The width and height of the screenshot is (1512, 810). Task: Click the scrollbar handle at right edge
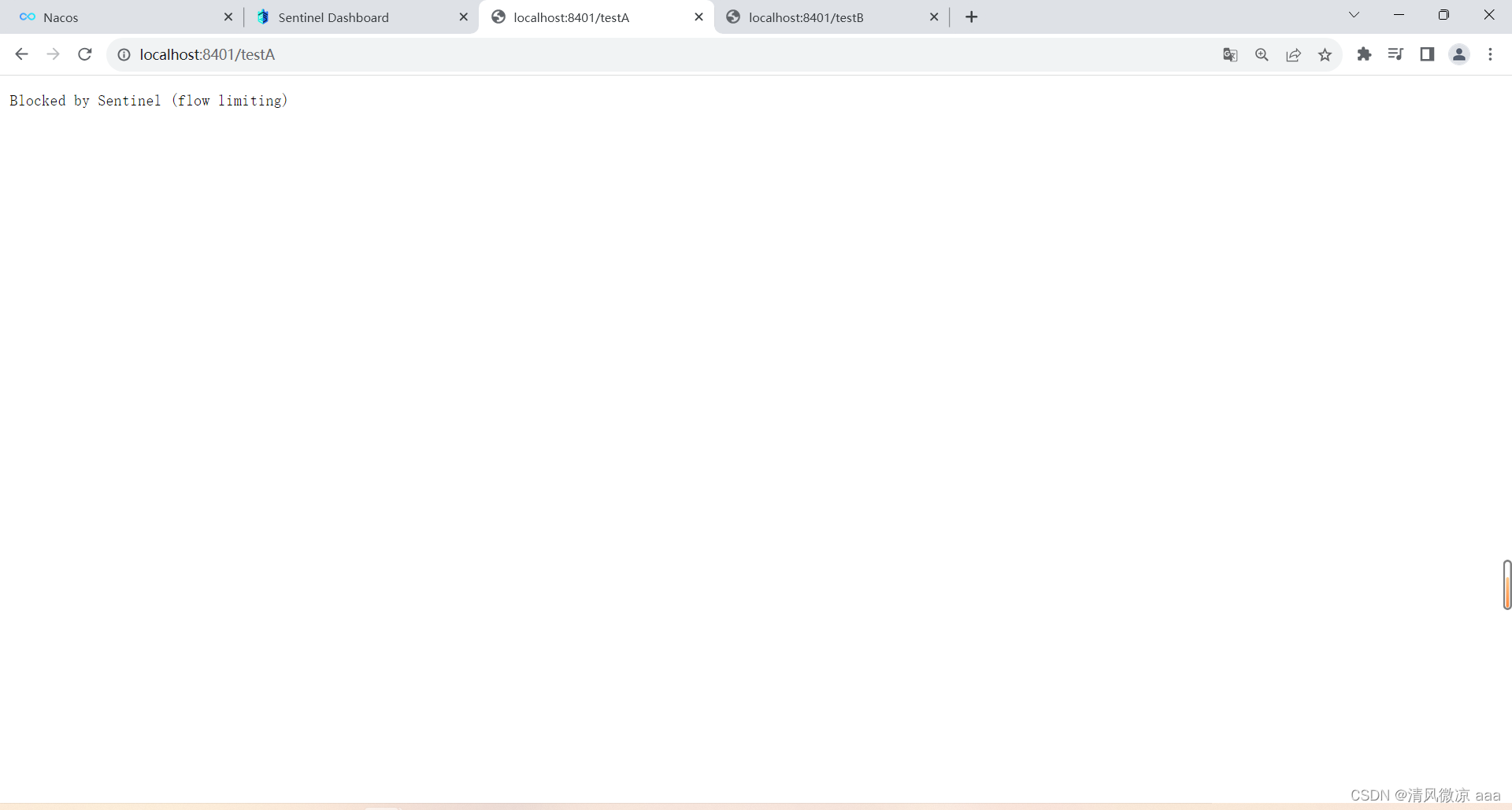[1506, 585]
